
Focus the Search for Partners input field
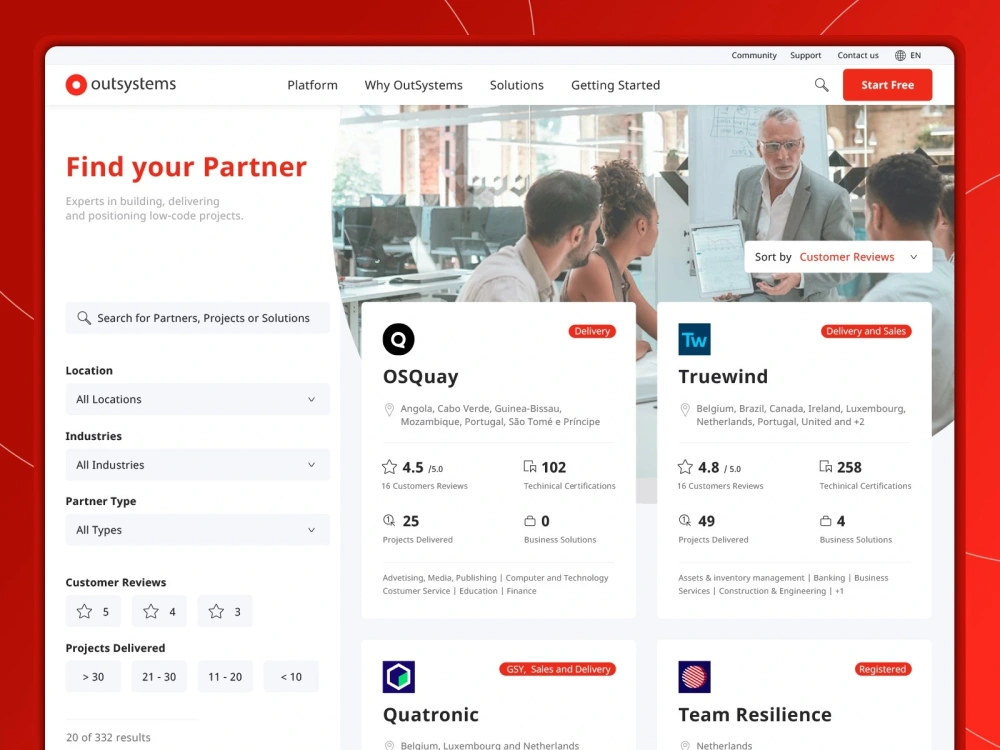[198, 318]
